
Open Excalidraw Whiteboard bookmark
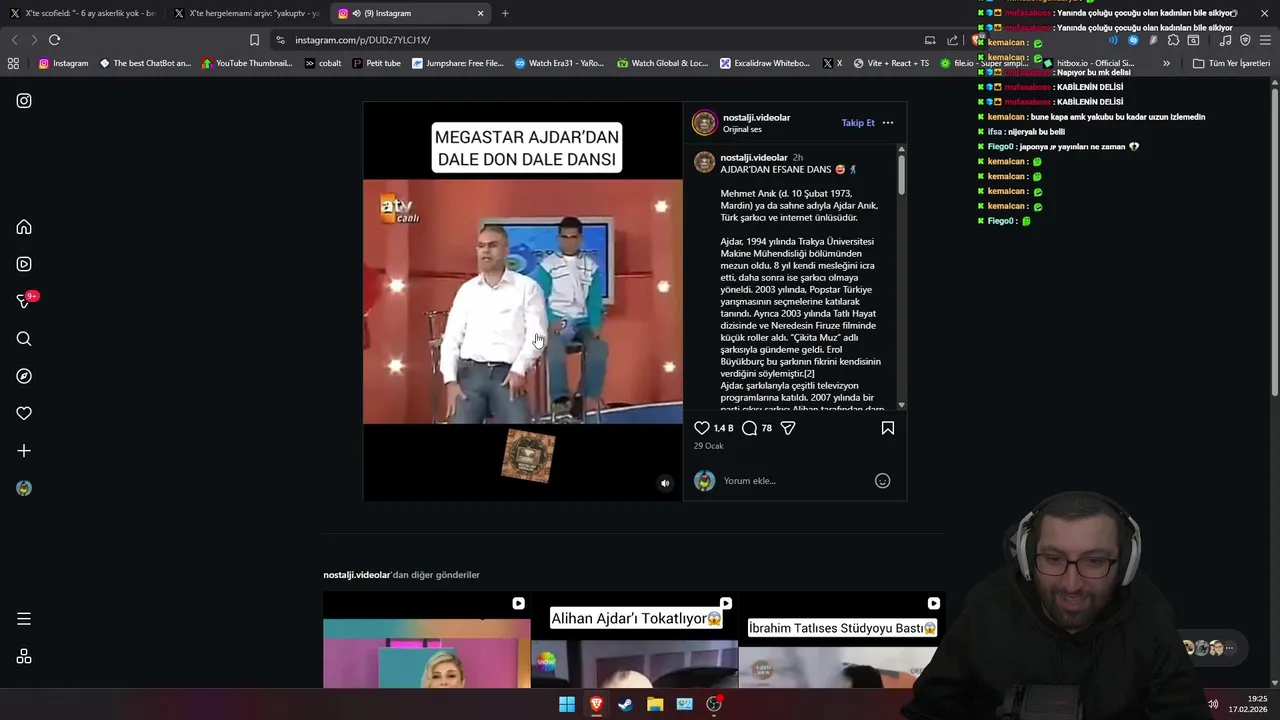click(765, 63)
